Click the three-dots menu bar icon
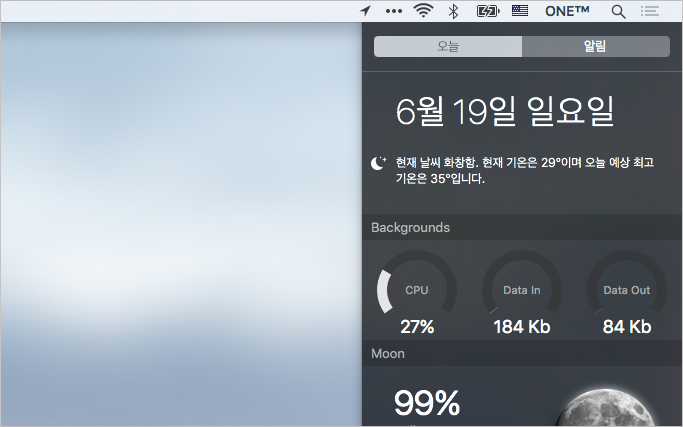The image size is (683, 427). (x=394, y=11)
